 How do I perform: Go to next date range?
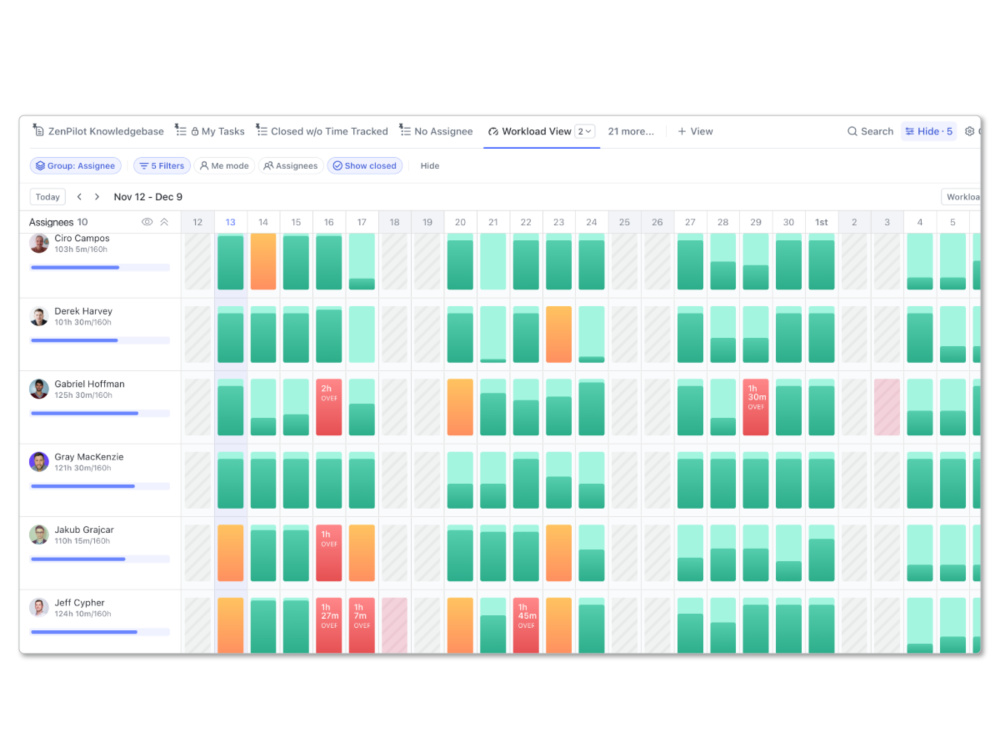(97, 197)
